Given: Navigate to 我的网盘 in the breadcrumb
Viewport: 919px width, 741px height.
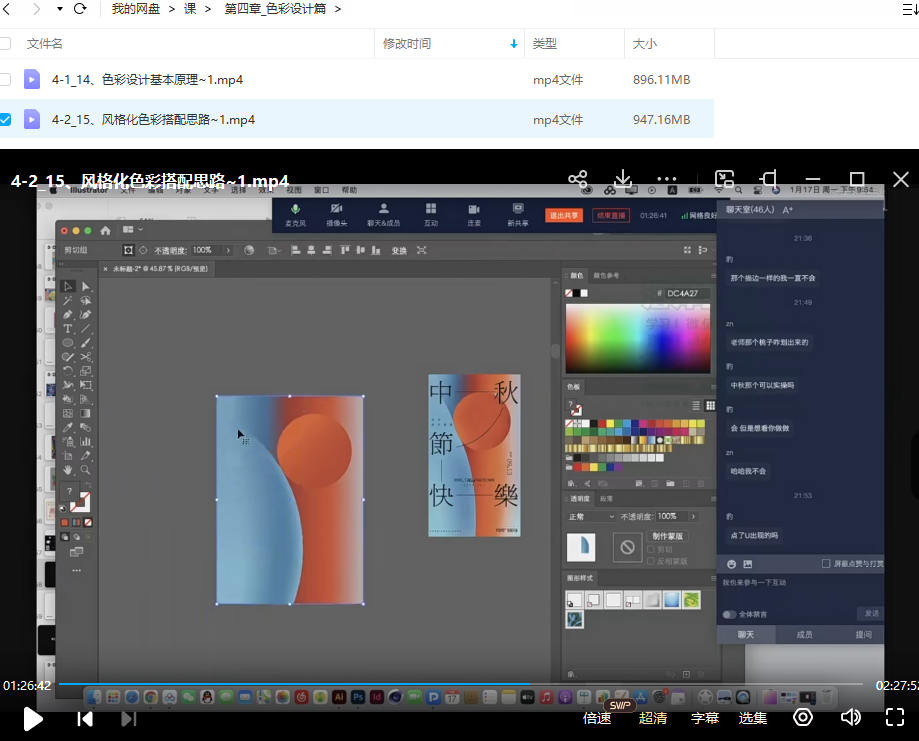Looking at the screenshot, I should point(135,9).
